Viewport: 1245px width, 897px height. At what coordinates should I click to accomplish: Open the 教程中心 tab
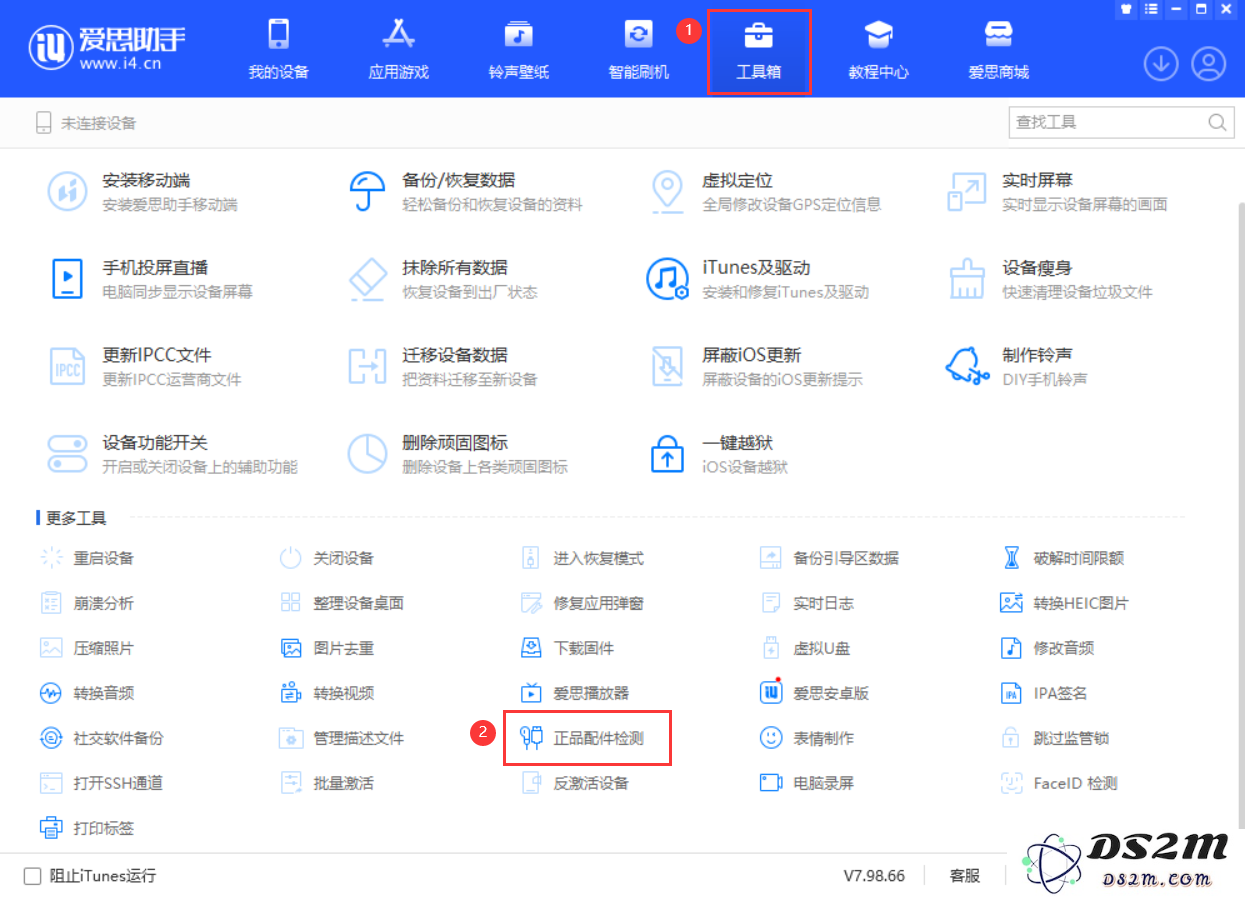[878, 50]
